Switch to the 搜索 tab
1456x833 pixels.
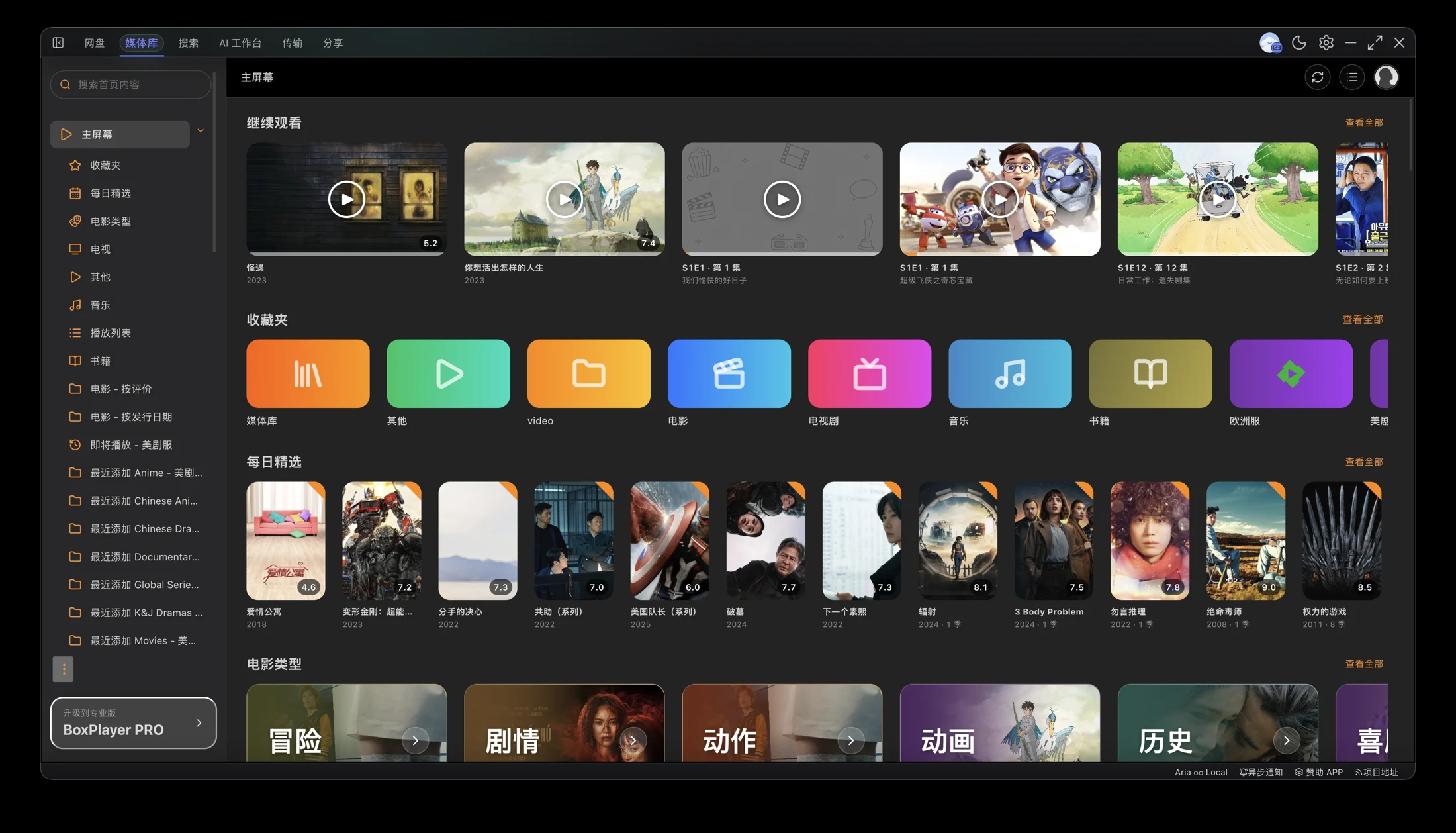(189, 43)
